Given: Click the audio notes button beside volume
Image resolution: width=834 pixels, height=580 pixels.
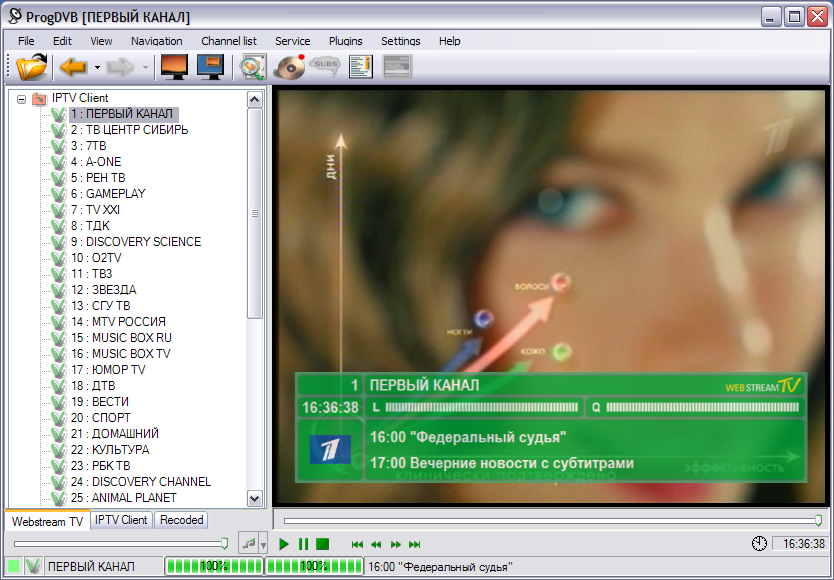Looking at the screenshot, I should (x=248, y=544).
